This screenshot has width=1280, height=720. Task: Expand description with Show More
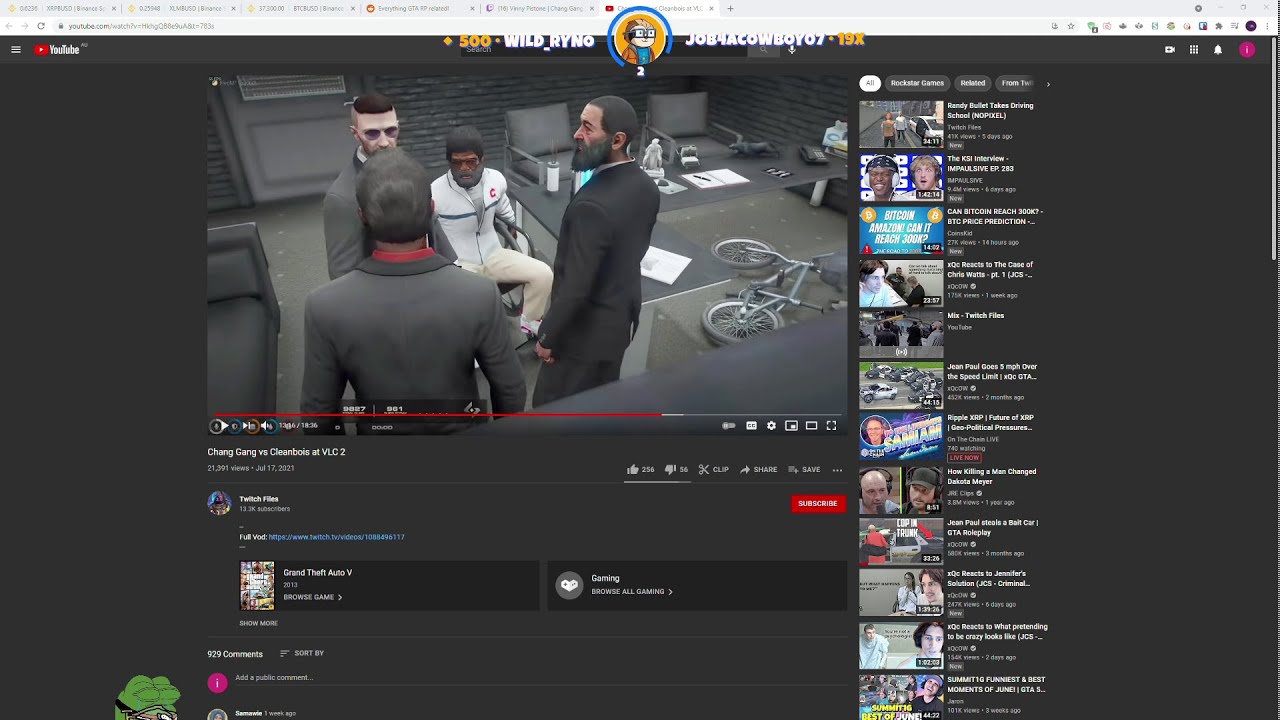(258, 623)
